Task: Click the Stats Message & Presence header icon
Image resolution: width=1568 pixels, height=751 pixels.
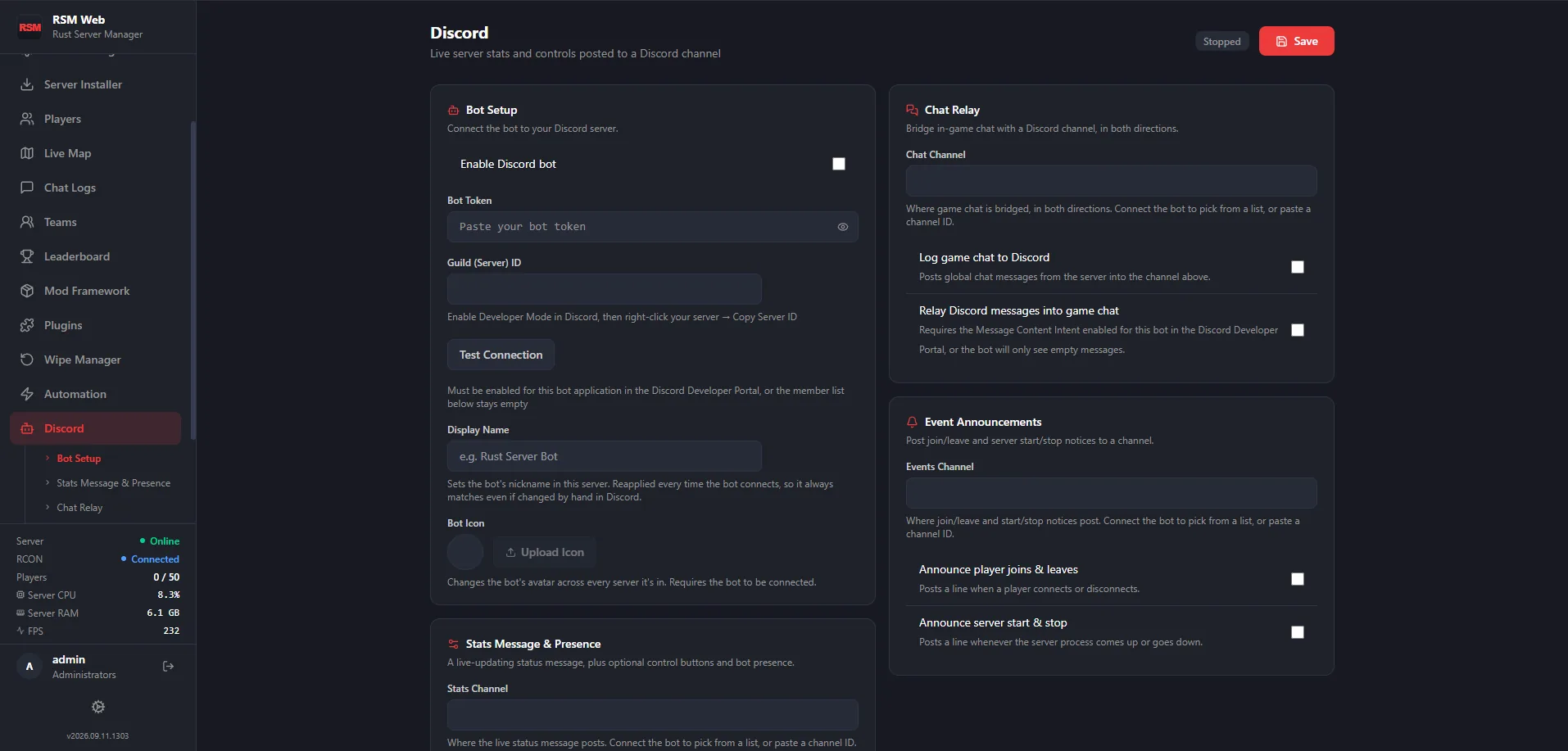Action: (x=453, y=644)
